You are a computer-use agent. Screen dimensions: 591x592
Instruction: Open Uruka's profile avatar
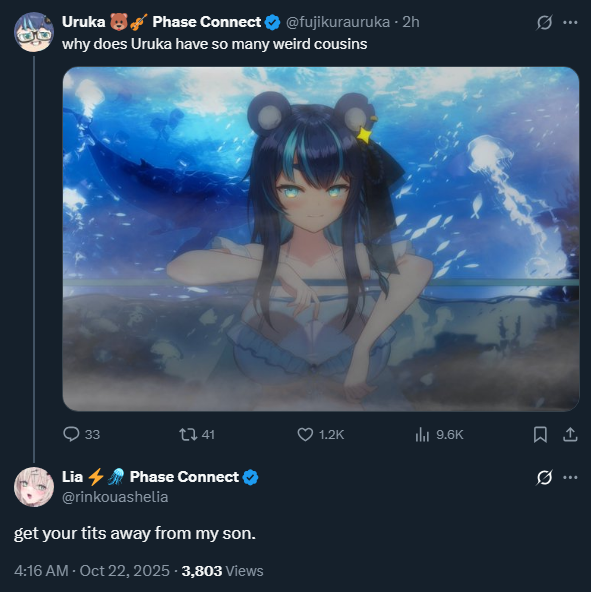click(34, 32)
